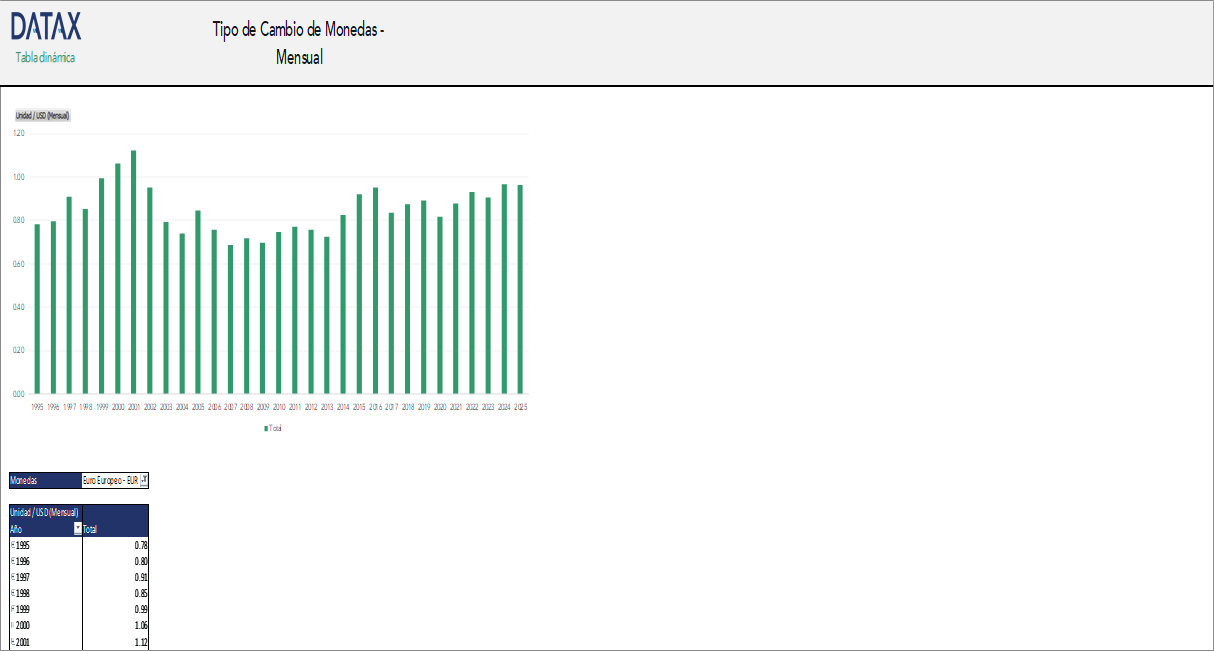
Task: Select the green Total legend marker
Action: (266, 428)
